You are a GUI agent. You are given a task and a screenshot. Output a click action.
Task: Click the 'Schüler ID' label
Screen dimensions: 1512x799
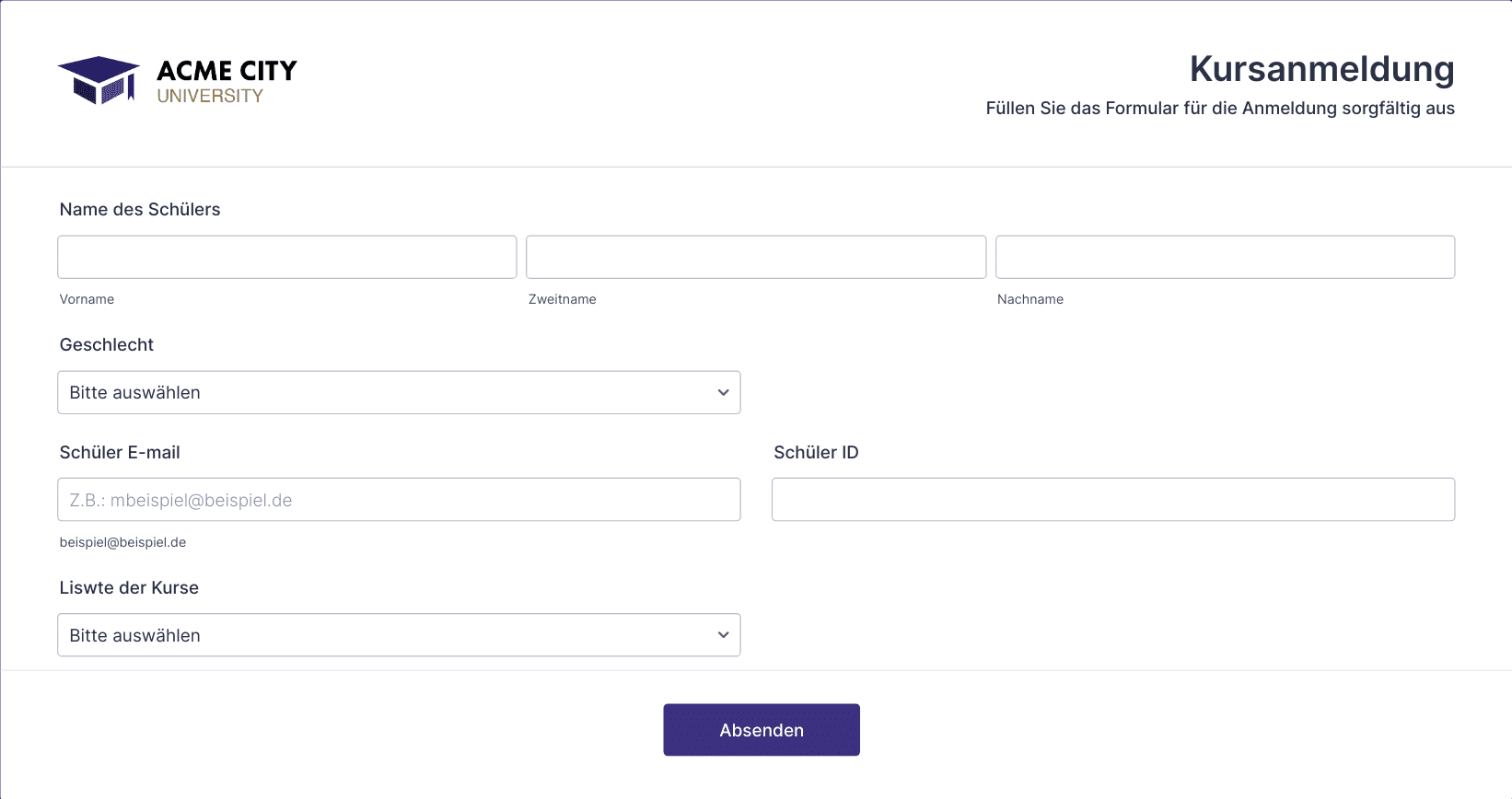tap(816, 453)
